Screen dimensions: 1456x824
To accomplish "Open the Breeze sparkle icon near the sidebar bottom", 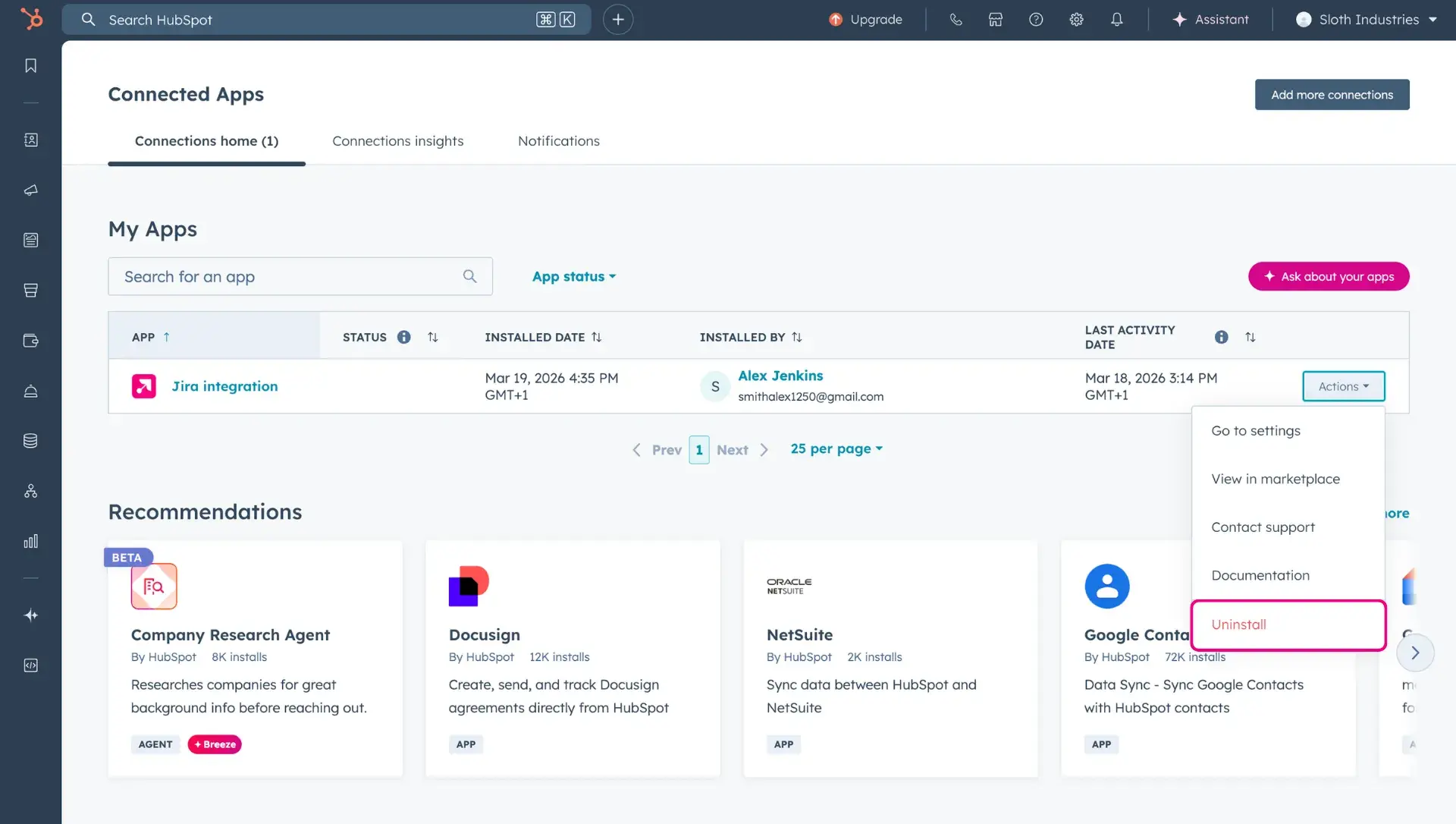I will pos(30,615).
